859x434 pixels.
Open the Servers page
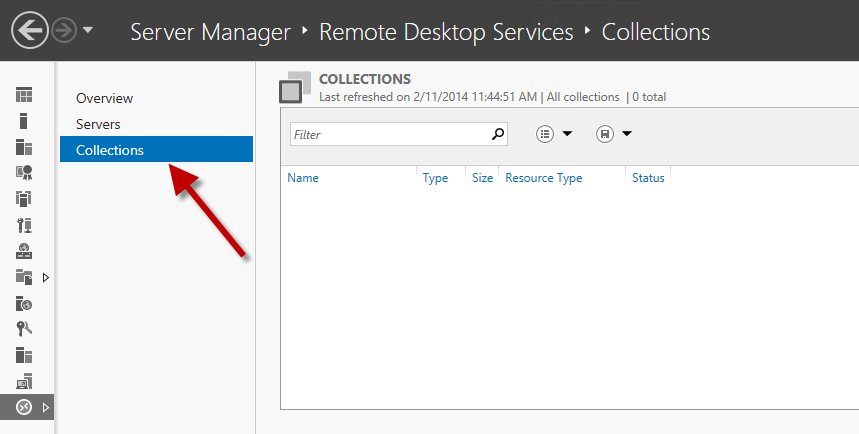98,124
